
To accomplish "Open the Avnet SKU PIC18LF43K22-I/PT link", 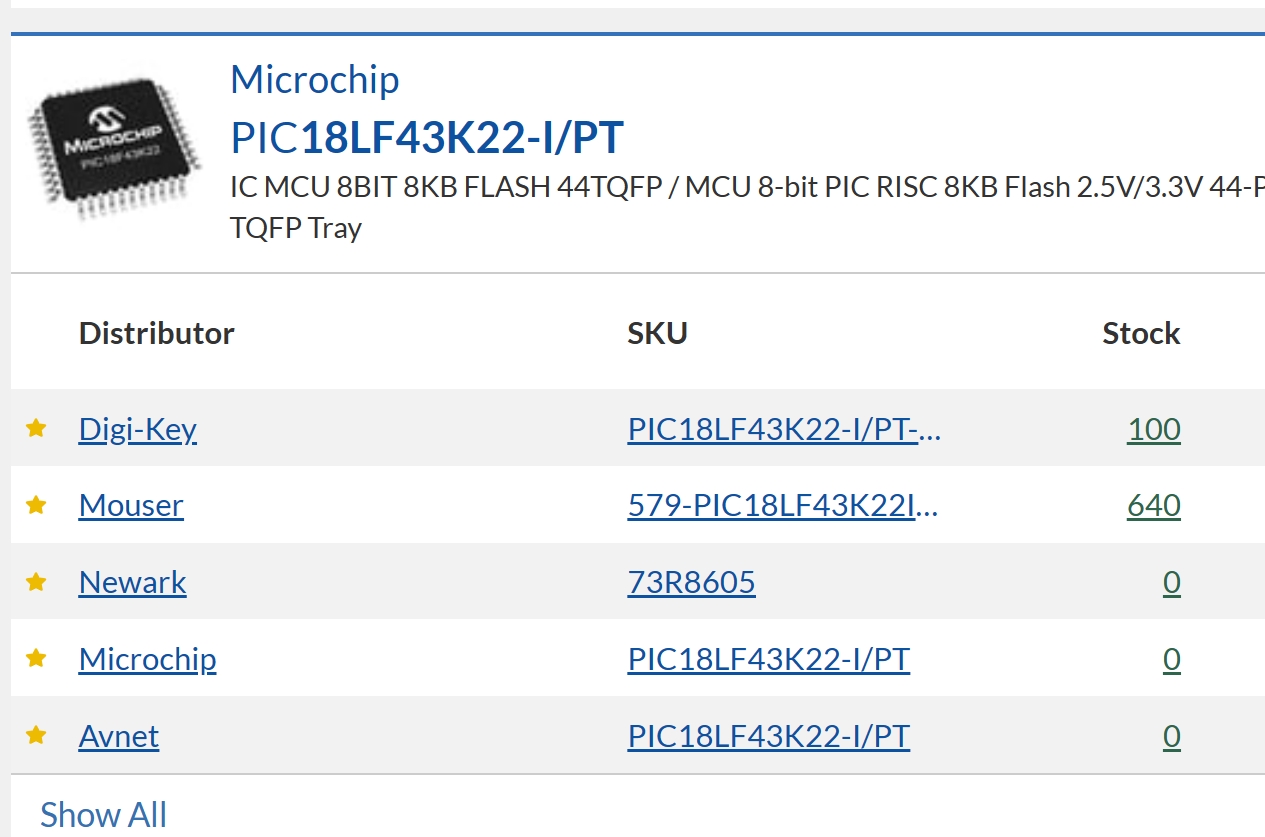I will pyautogui.click(x=769, y=736).
